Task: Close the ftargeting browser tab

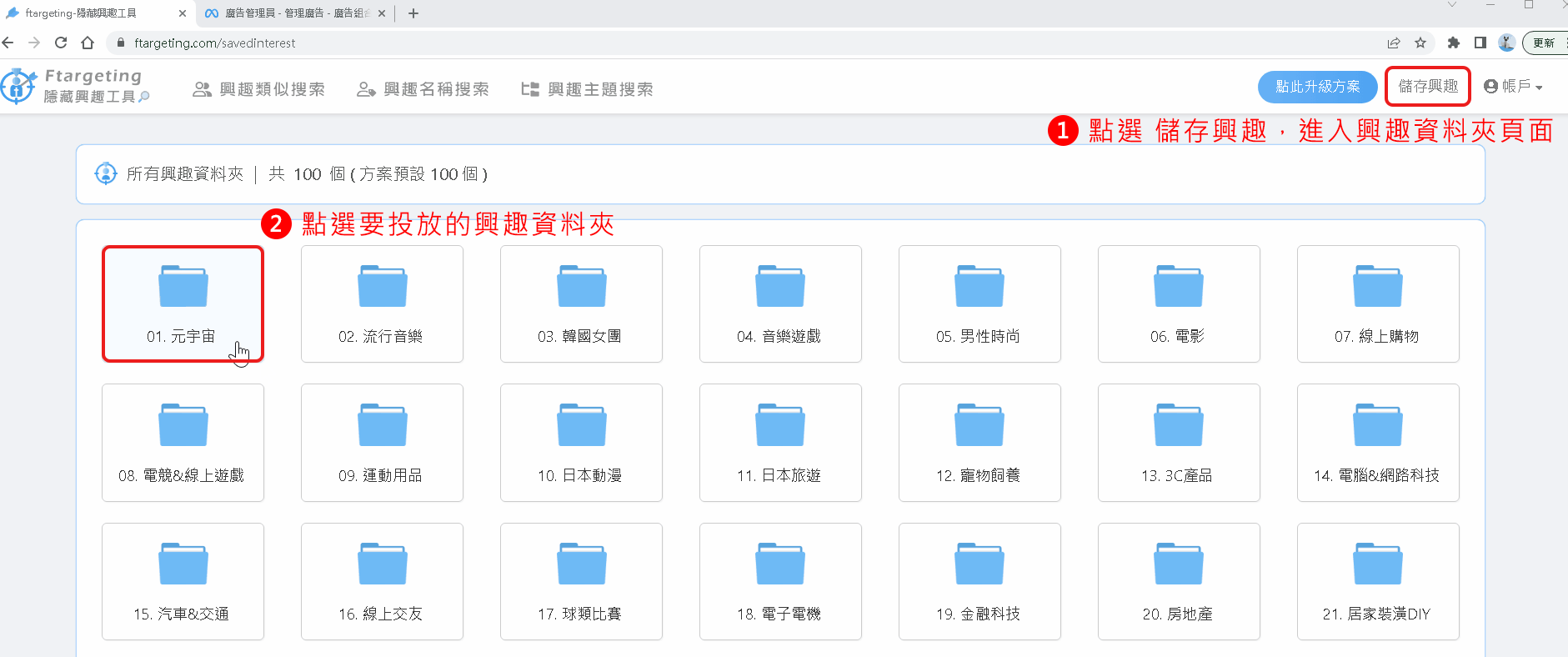Action: coord(183,13)
